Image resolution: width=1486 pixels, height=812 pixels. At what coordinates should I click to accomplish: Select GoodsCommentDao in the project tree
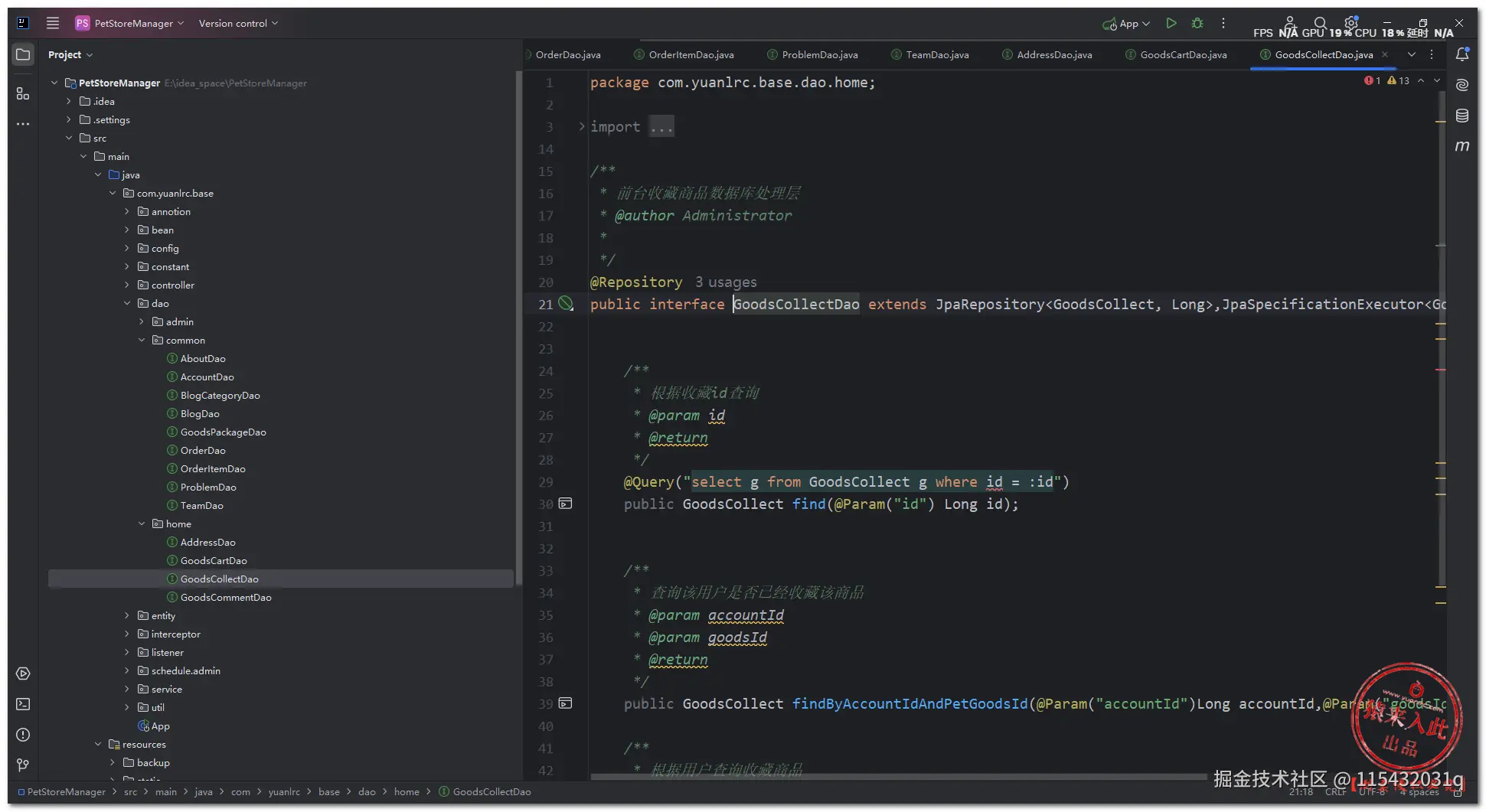tap(226, 598)
